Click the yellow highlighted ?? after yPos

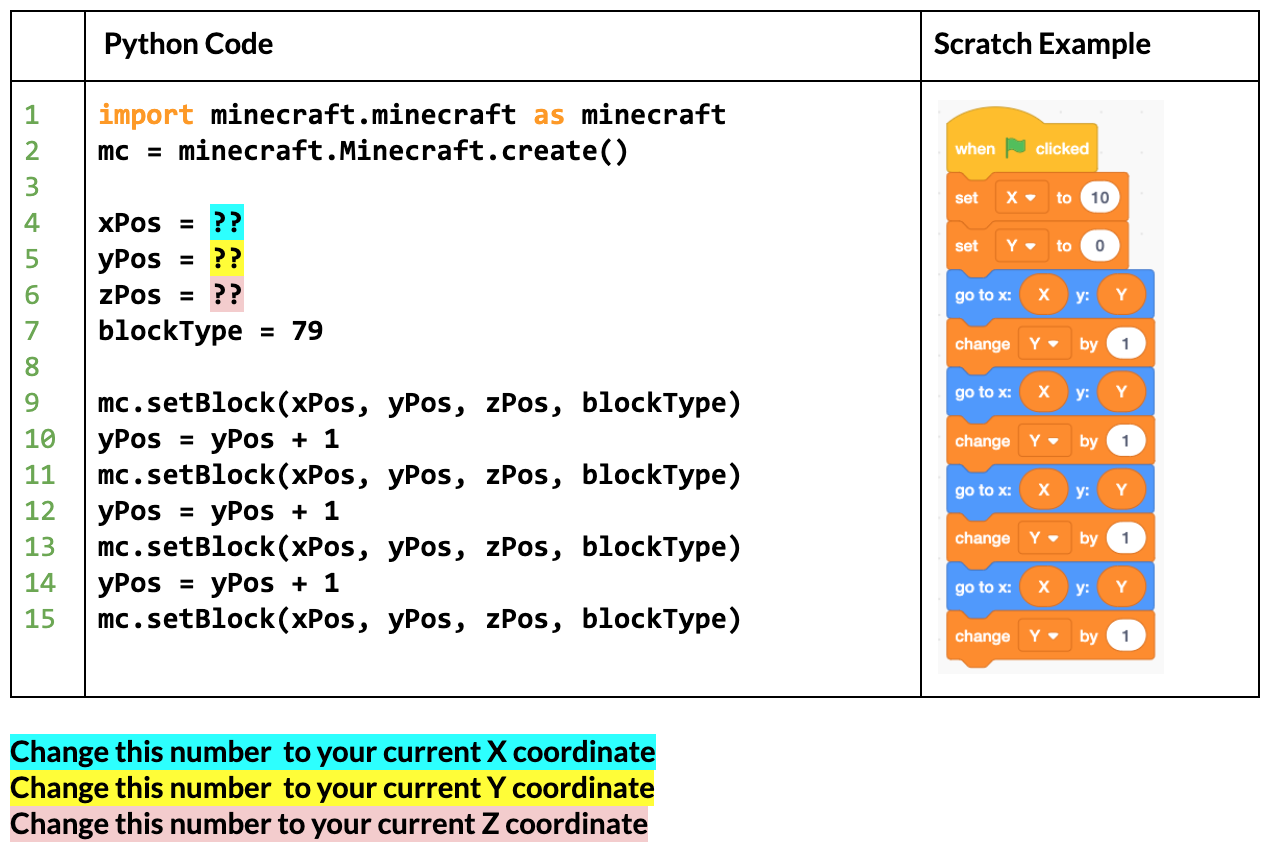(x=226, y=258)
